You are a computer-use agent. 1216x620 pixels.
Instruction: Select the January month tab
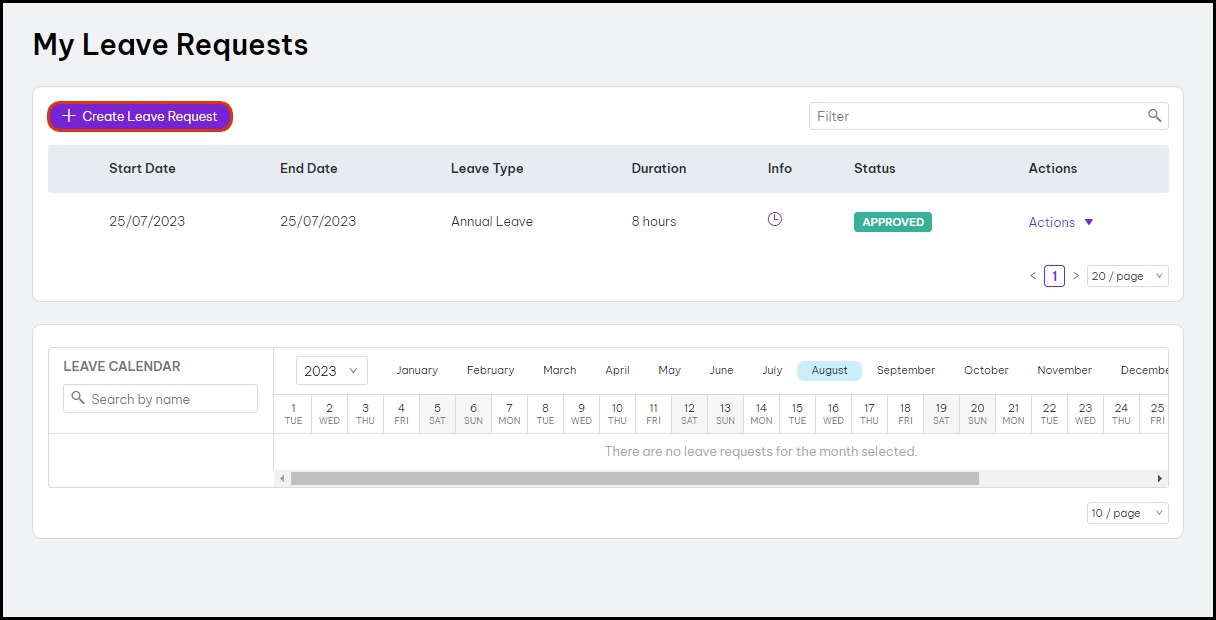pyautogui.click(x=417, y=370)
